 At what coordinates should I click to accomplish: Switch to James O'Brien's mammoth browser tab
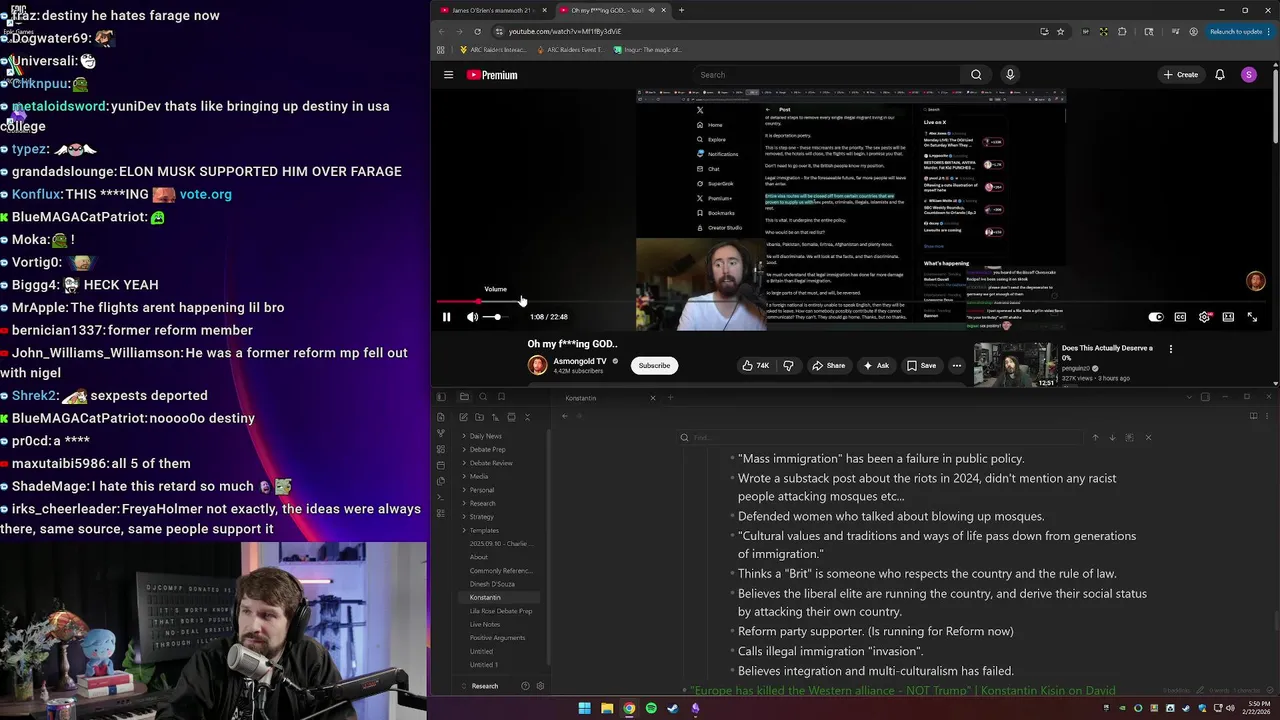click(493, 10)
